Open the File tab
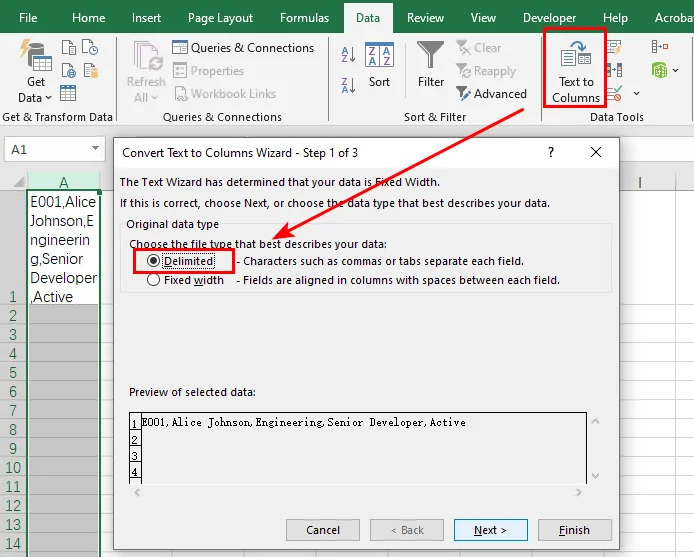The height and width of the screenshot is (557, 694). click(x=28, y=18)
